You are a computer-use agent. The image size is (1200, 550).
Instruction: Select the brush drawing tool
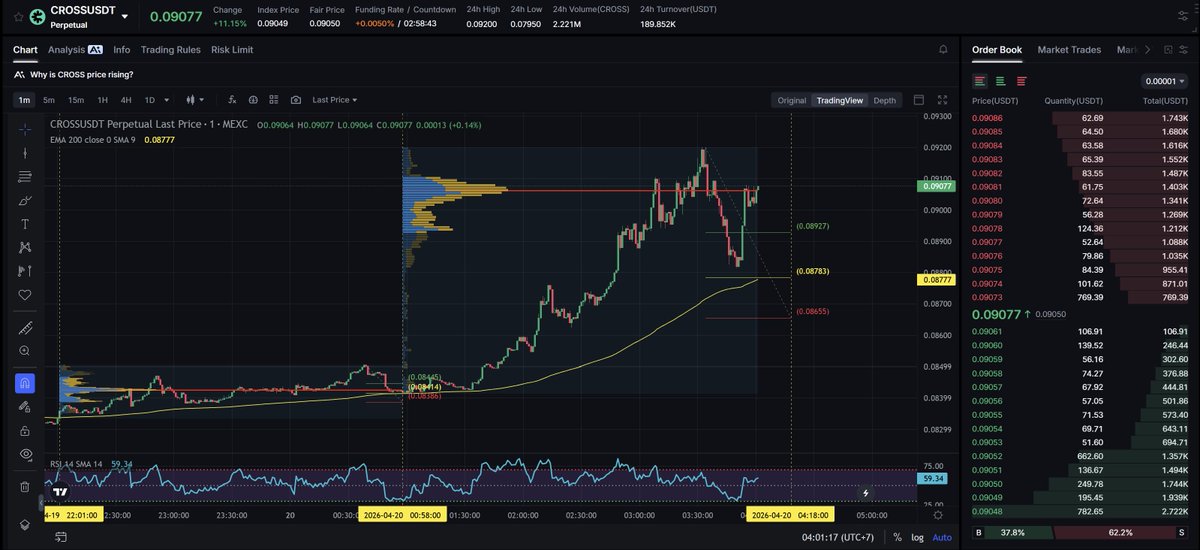[x=24, y=201]
